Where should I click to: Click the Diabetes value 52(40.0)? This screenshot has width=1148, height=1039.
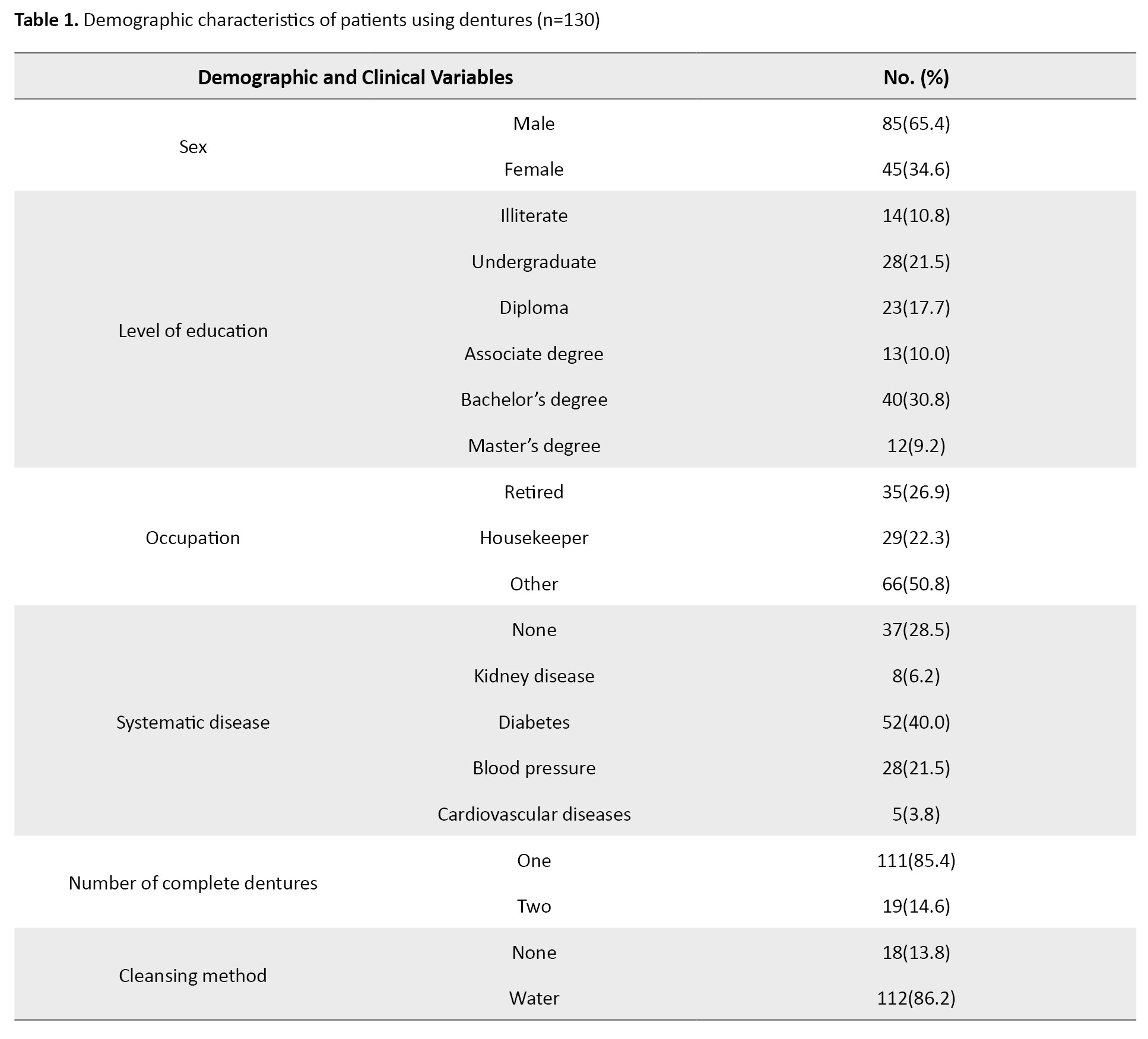[916, 722]
